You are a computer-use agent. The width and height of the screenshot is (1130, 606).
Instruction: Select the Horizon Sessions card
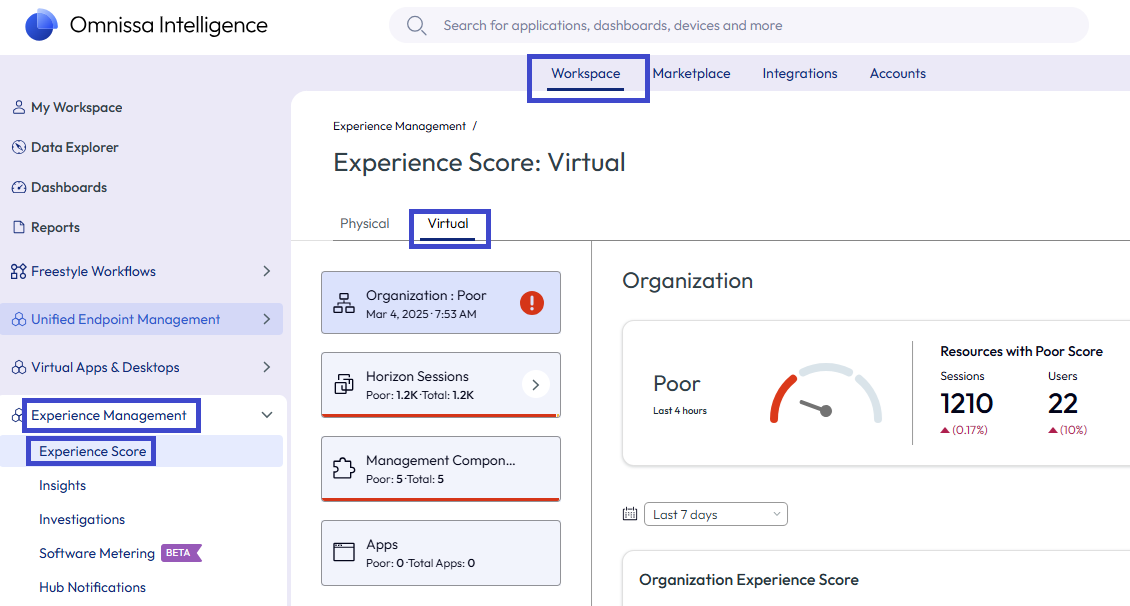coord(441,385)
